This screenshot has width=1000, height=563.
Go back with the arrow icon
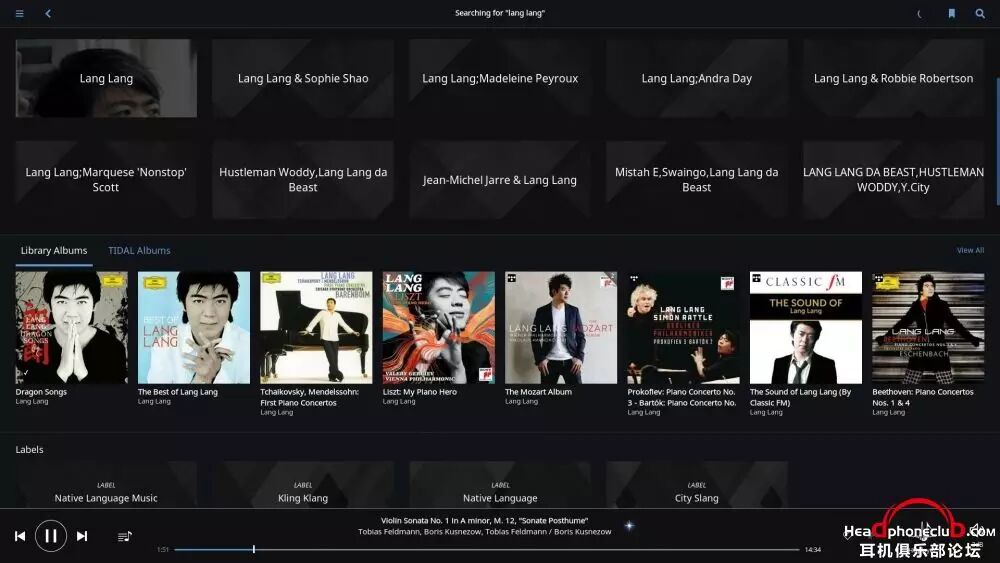coord(48,13)
